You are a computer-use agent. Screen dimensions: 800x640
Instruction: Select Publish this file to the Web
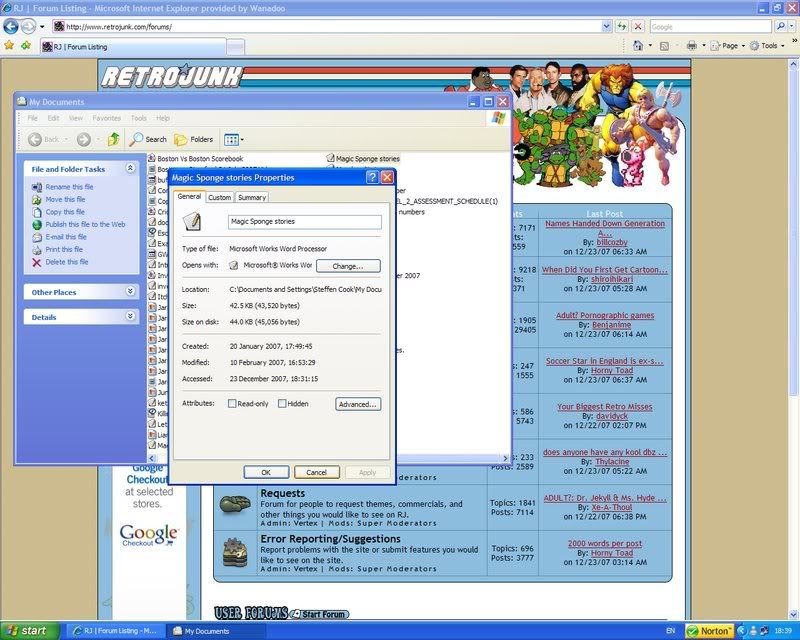coord(85,225)
